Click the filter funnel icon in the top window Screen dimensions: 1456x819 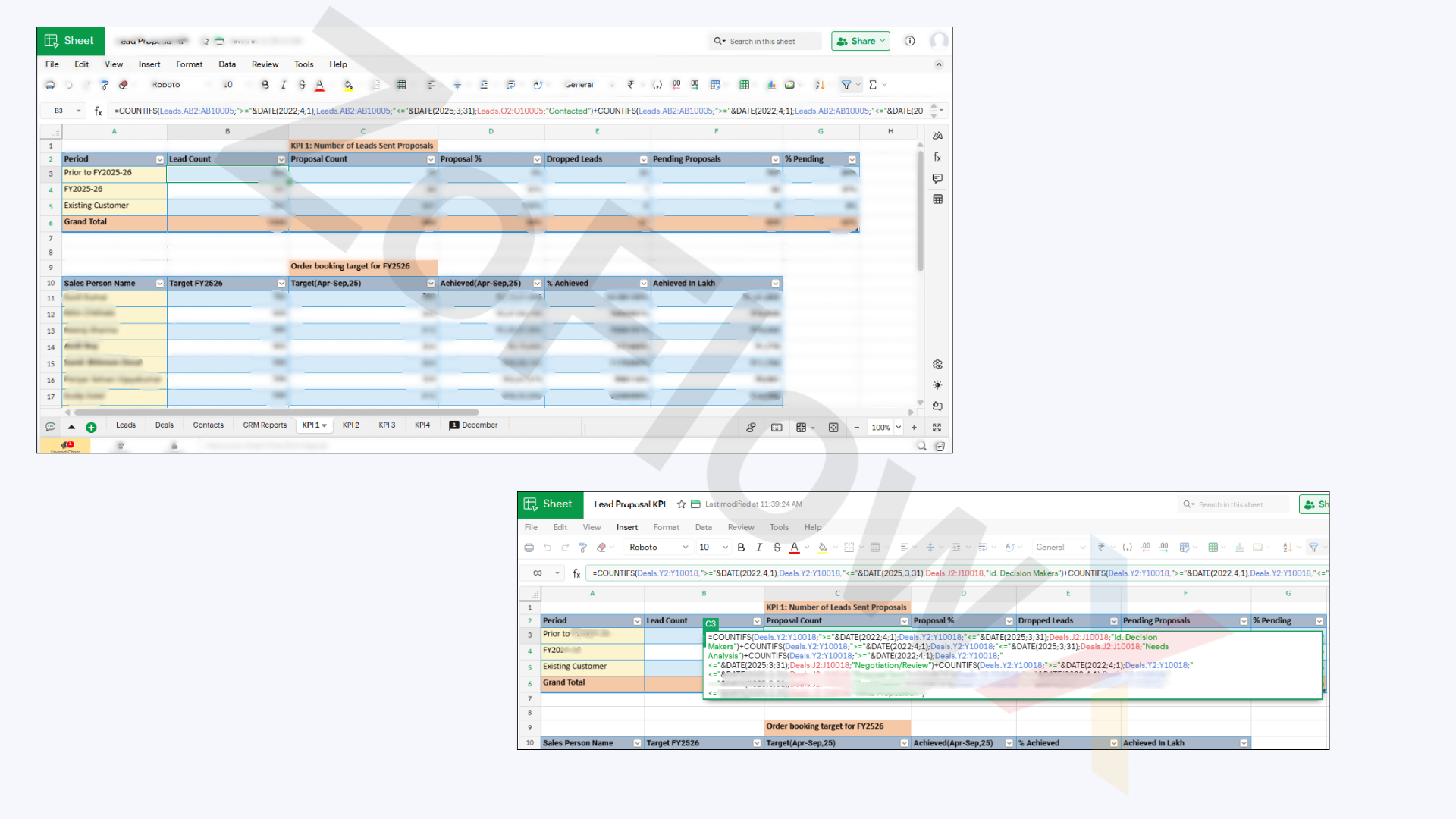click(x=846, y=85)
